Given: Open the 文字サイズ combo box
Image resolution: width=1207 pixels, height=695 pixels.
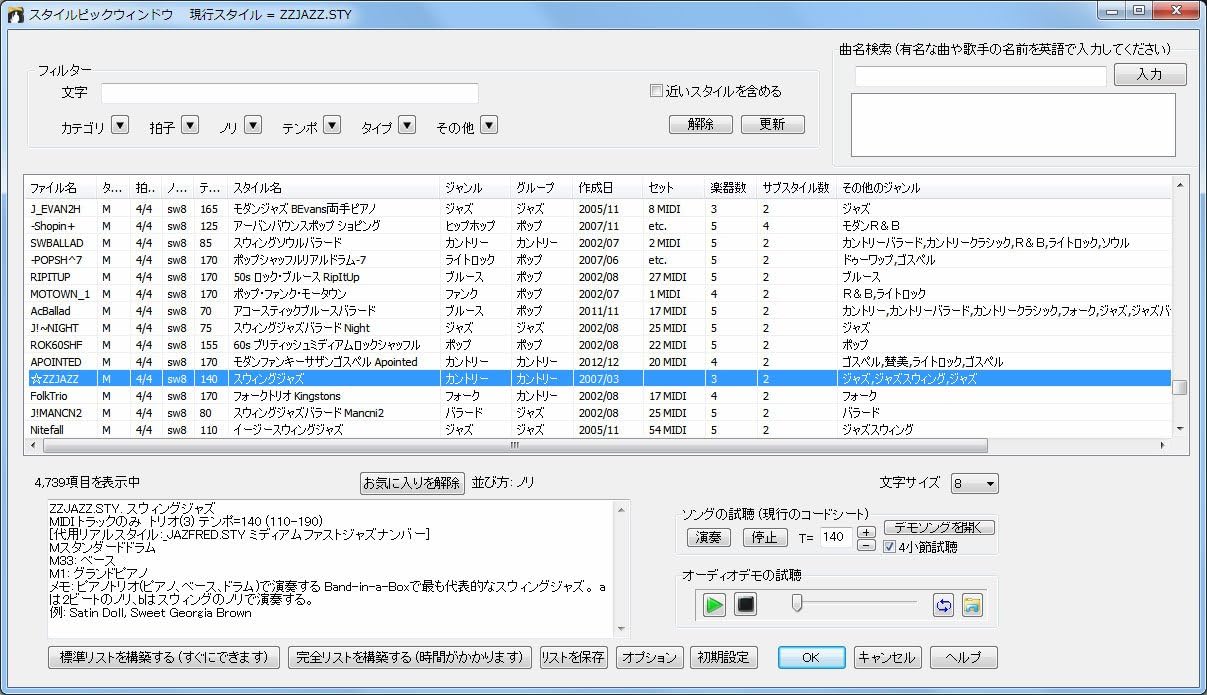Looking at the screenshot, I should [x=974, y=484].
